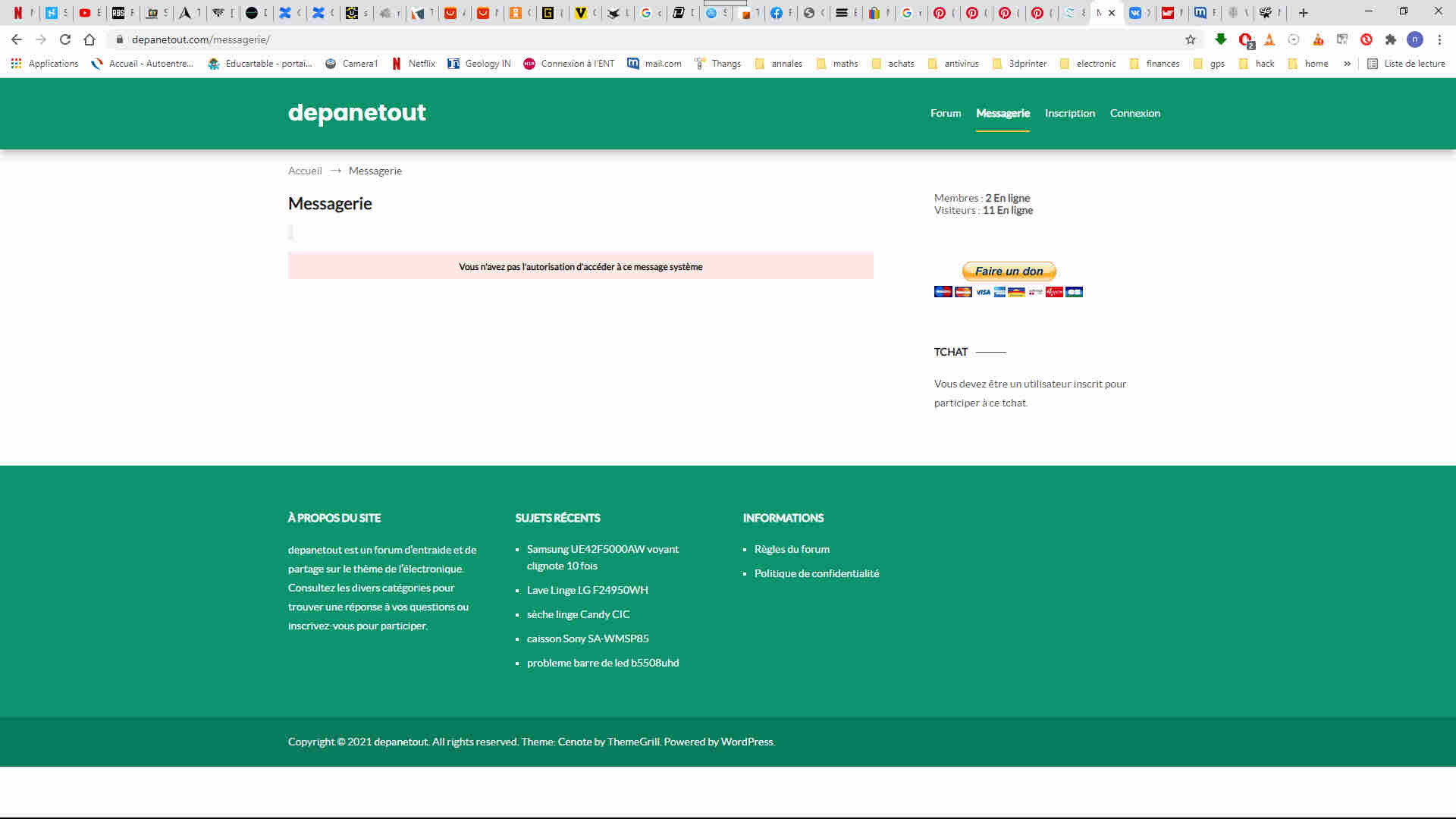Click the depanetout site logo

coord(356,112)
